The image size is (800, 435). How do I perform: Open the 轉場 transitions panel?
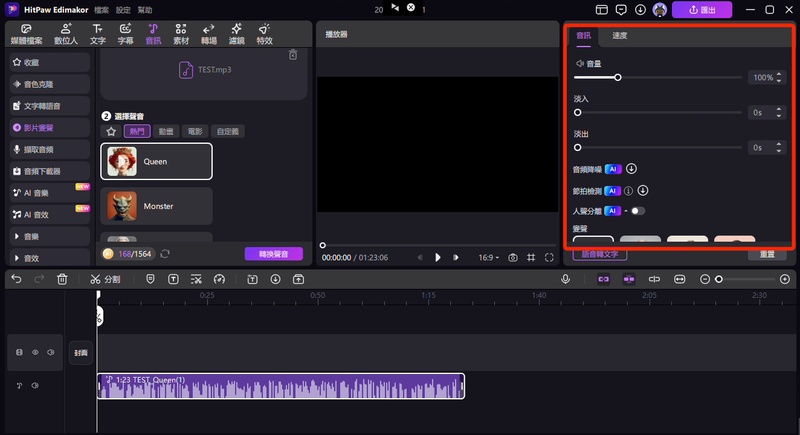209,34
